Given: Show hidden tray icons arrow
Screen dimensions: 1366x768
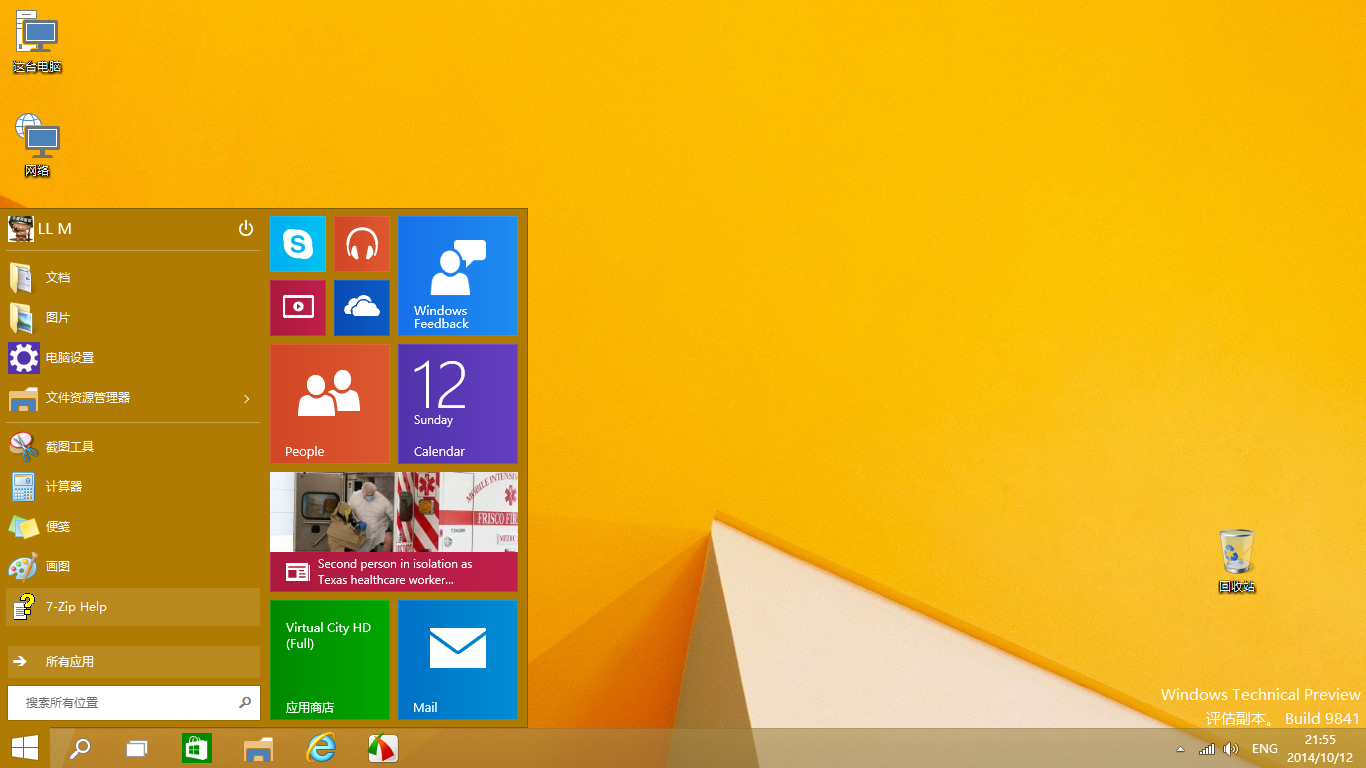Looking at the screenshot, I should coord(1181,749).
